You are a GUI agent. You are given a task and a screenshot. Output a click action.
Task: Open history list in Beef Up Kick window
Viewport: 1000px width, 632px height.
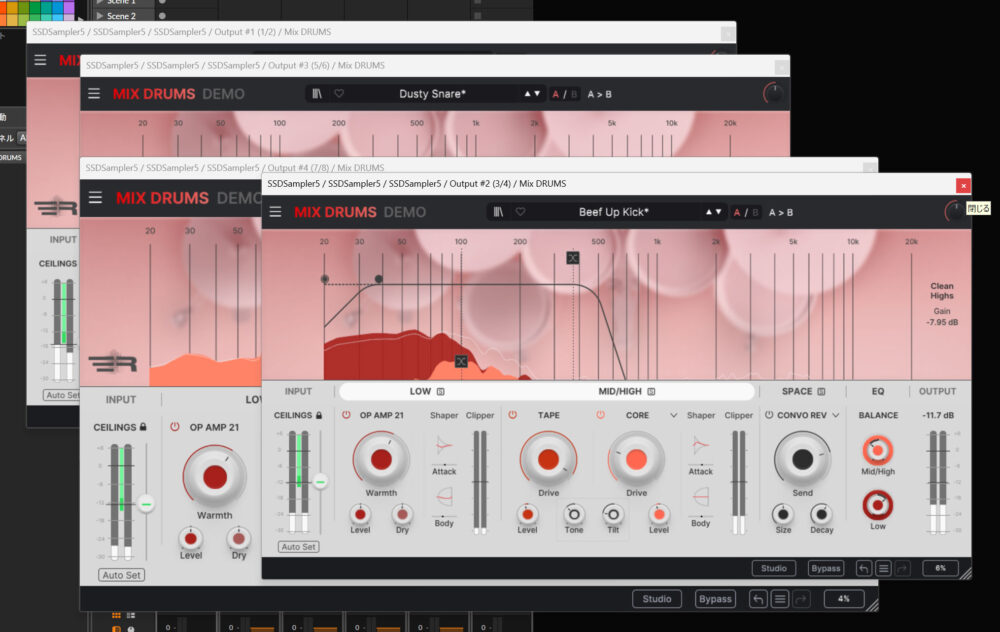point(883,568)
